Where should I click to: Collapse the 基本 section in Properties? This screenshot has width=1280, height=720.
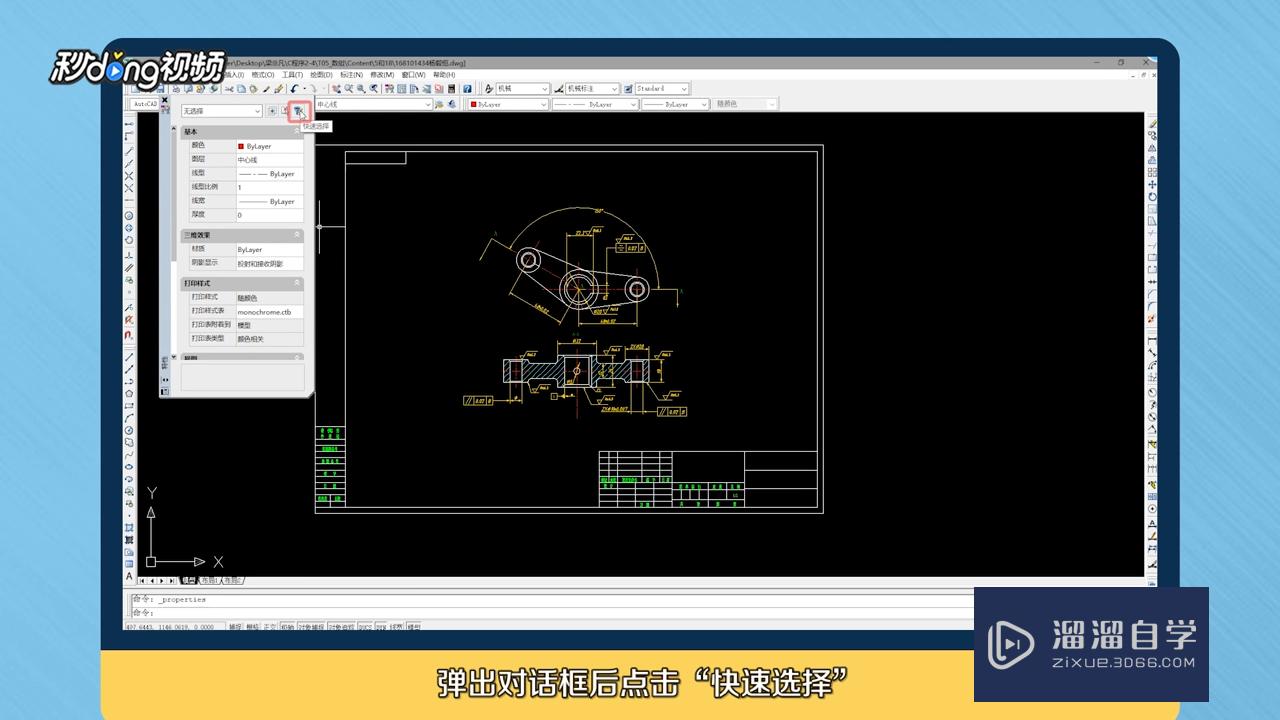[297, 132]
